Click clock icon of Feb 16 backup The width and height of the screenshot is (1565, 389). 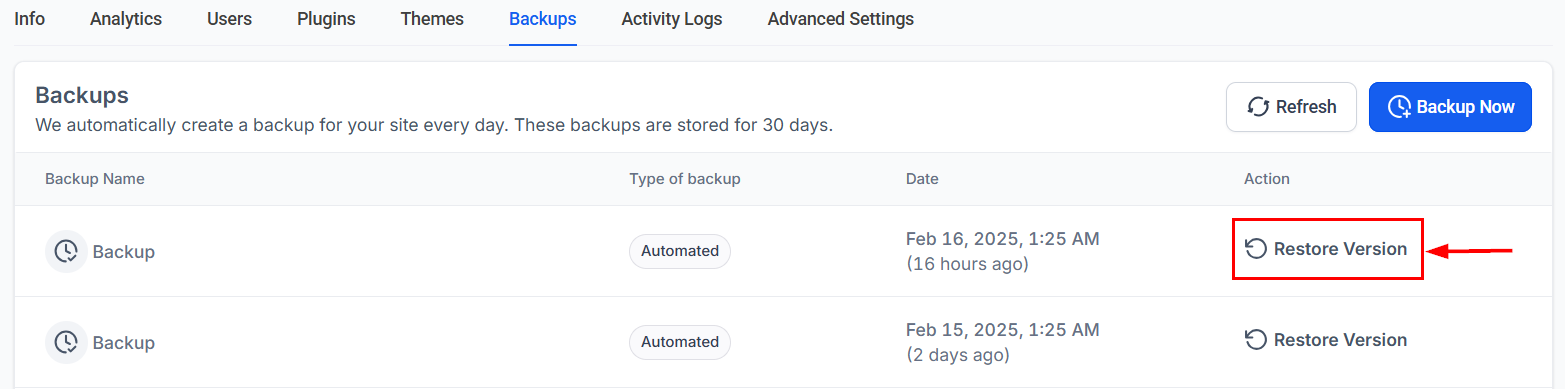(66, 251)
